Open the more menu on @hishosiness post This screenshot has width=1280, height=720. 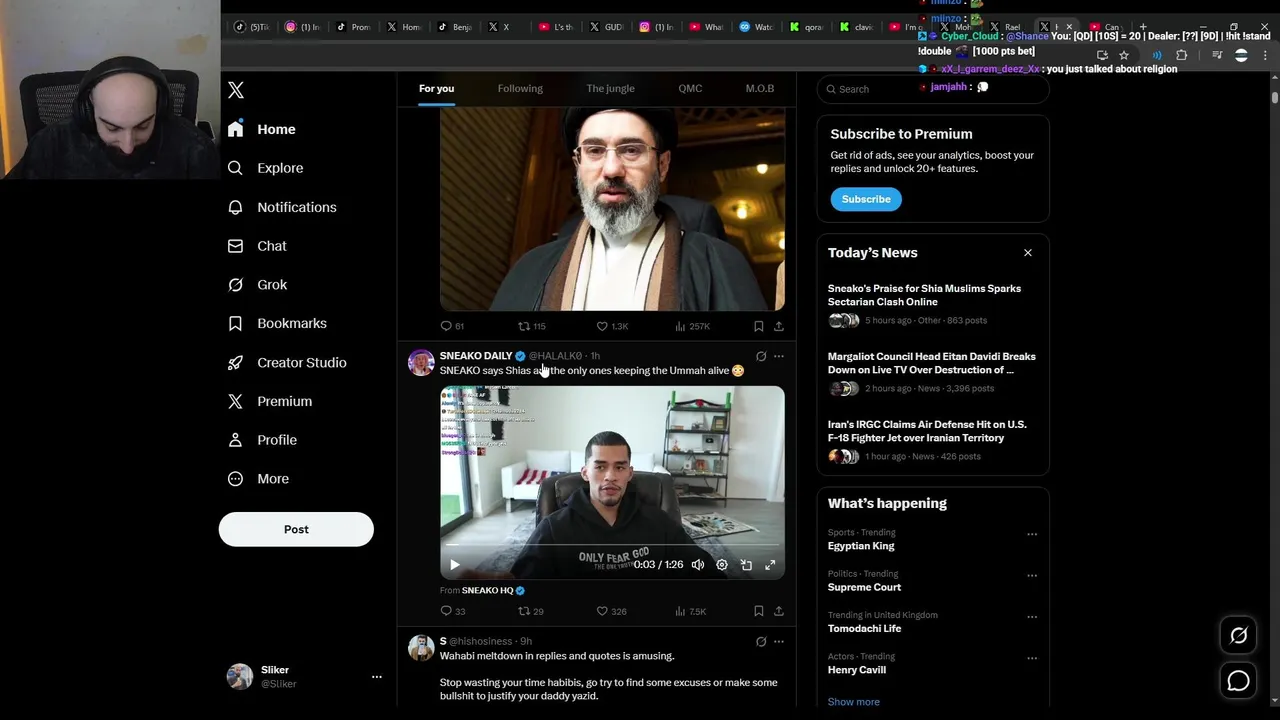[779, 641]
